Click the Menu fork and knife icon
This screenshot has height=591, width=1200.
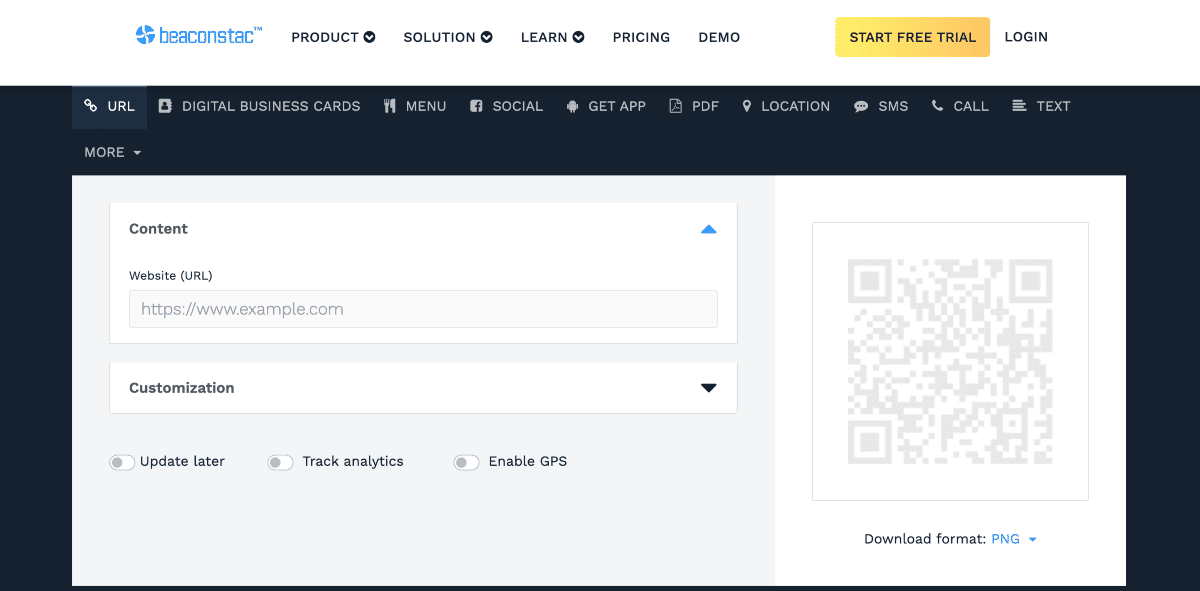coord(390,106)
